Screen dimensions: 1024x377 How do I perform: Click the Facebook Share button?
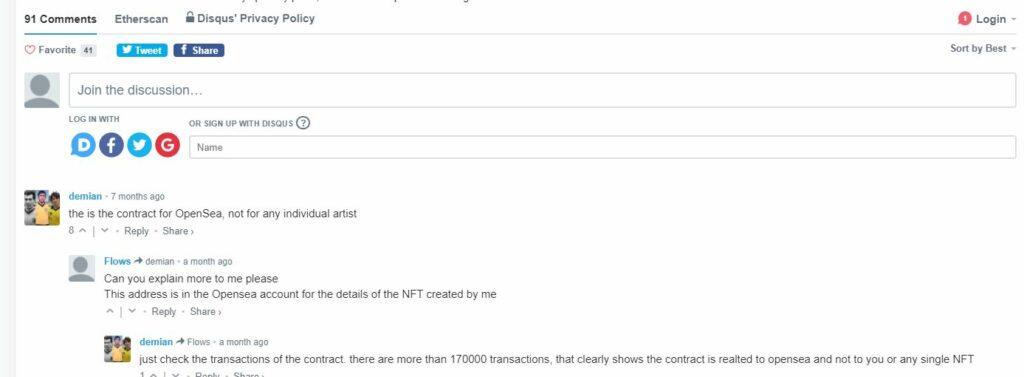(x=199, y=50)
